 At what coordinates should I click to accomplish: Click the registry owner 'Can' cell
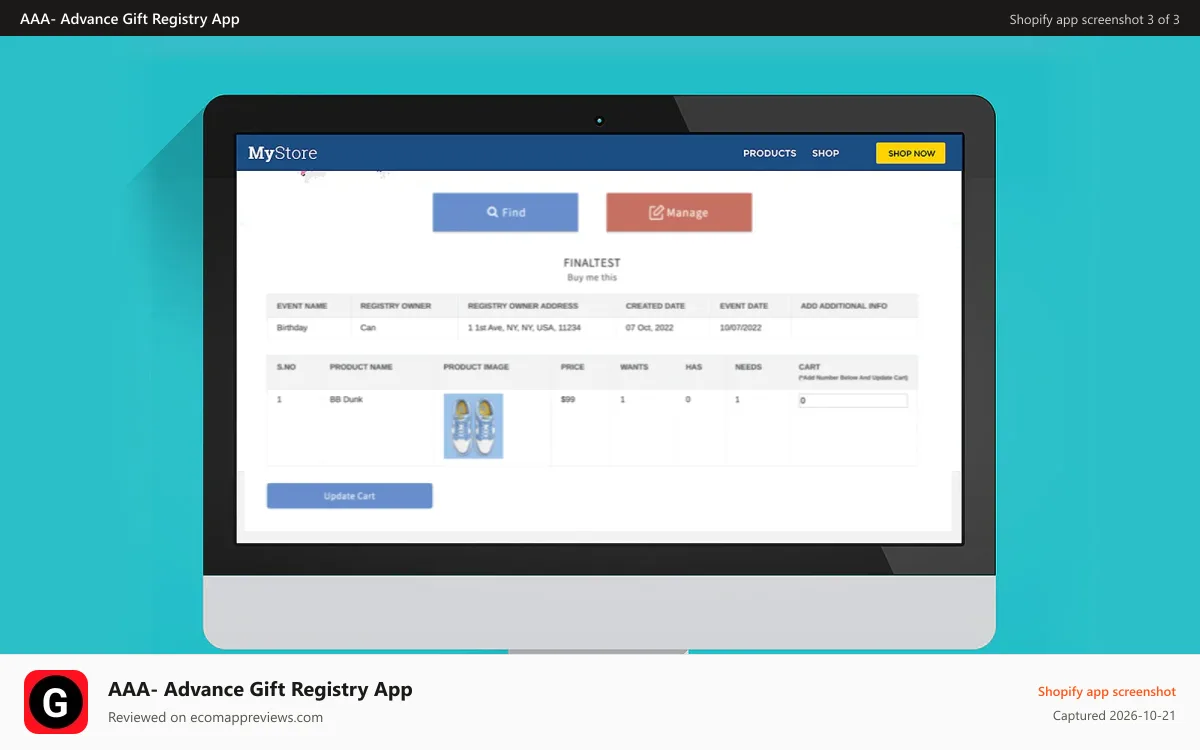(368, 328)
